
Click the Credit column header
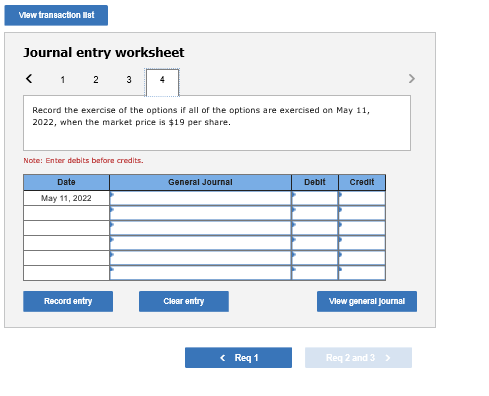362,182
